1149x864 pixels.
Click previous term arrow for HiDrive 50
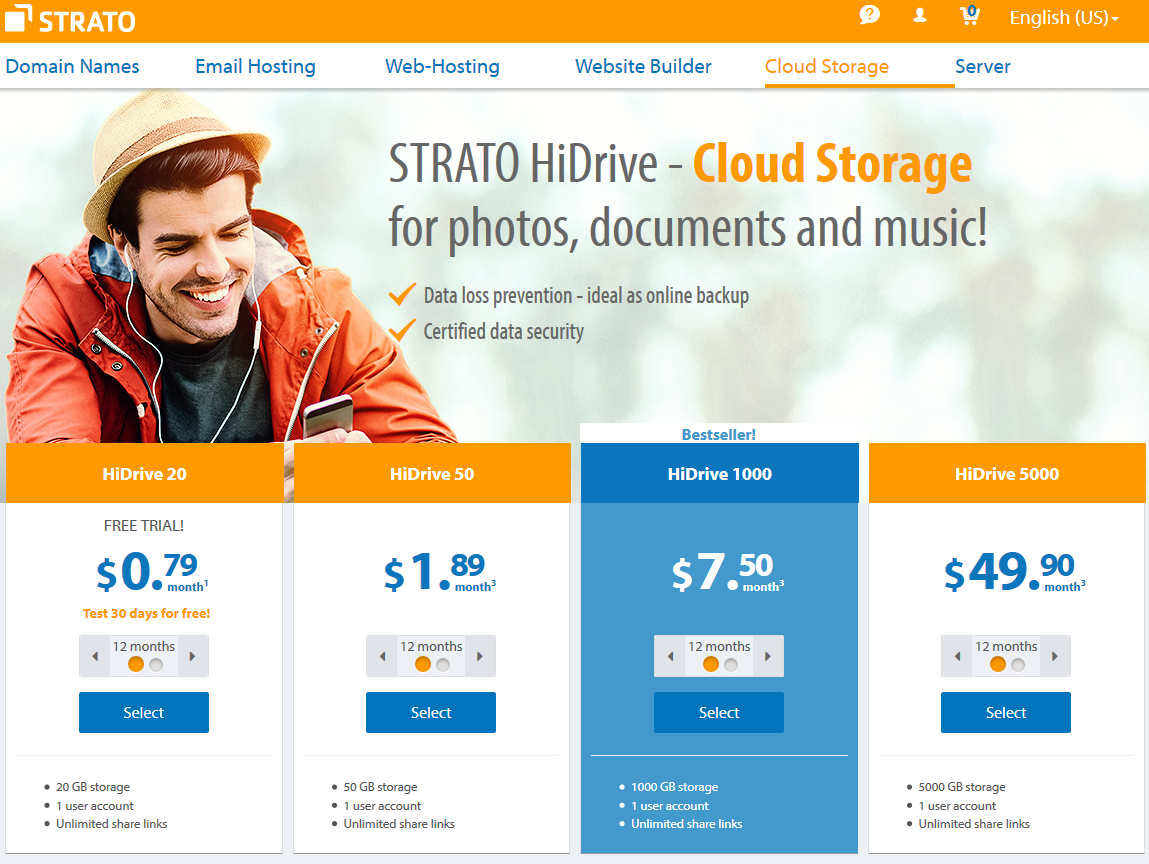click(383, 656)
